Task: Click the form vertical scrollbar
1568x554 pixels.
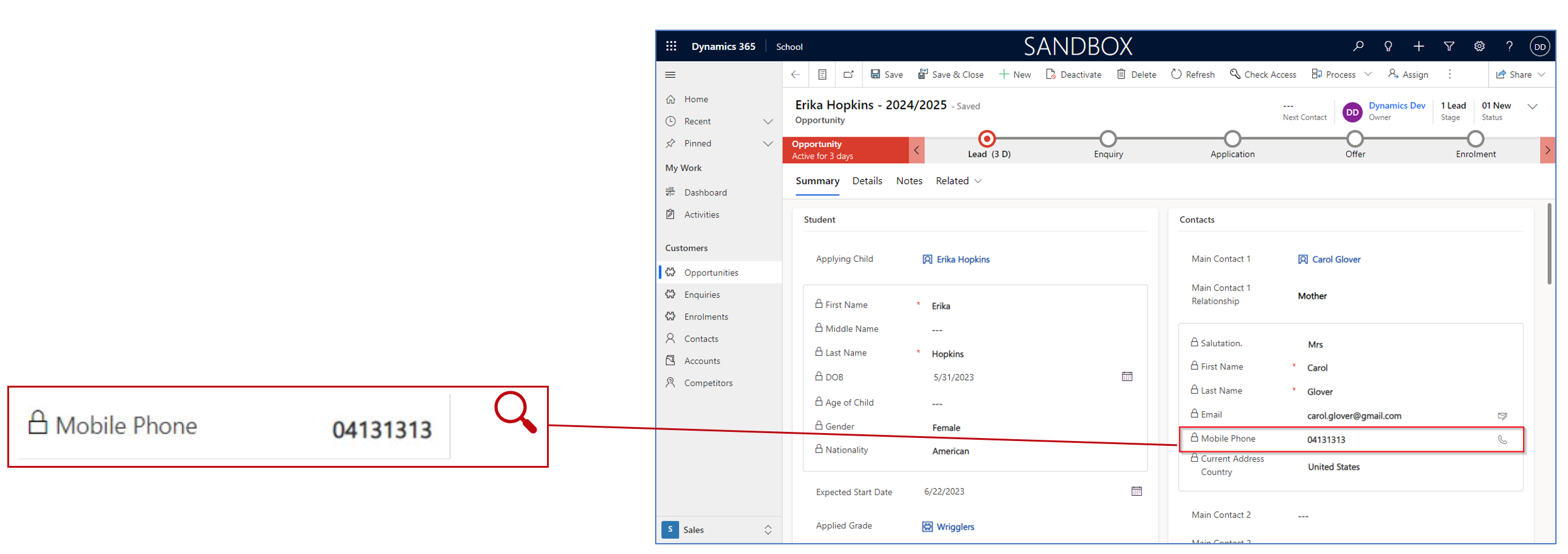Action: pos(1549,244)
